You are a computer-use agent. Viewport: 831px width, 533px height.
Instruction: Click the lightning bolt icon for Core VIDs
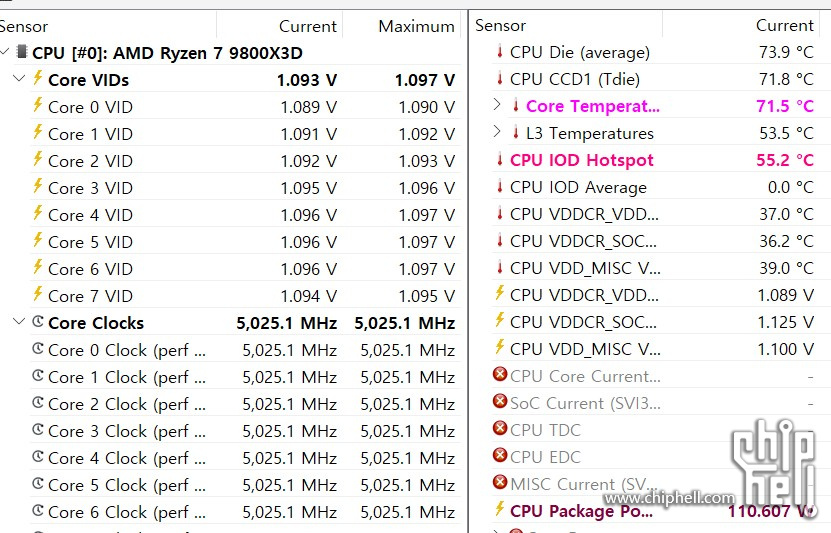point(38,79)
